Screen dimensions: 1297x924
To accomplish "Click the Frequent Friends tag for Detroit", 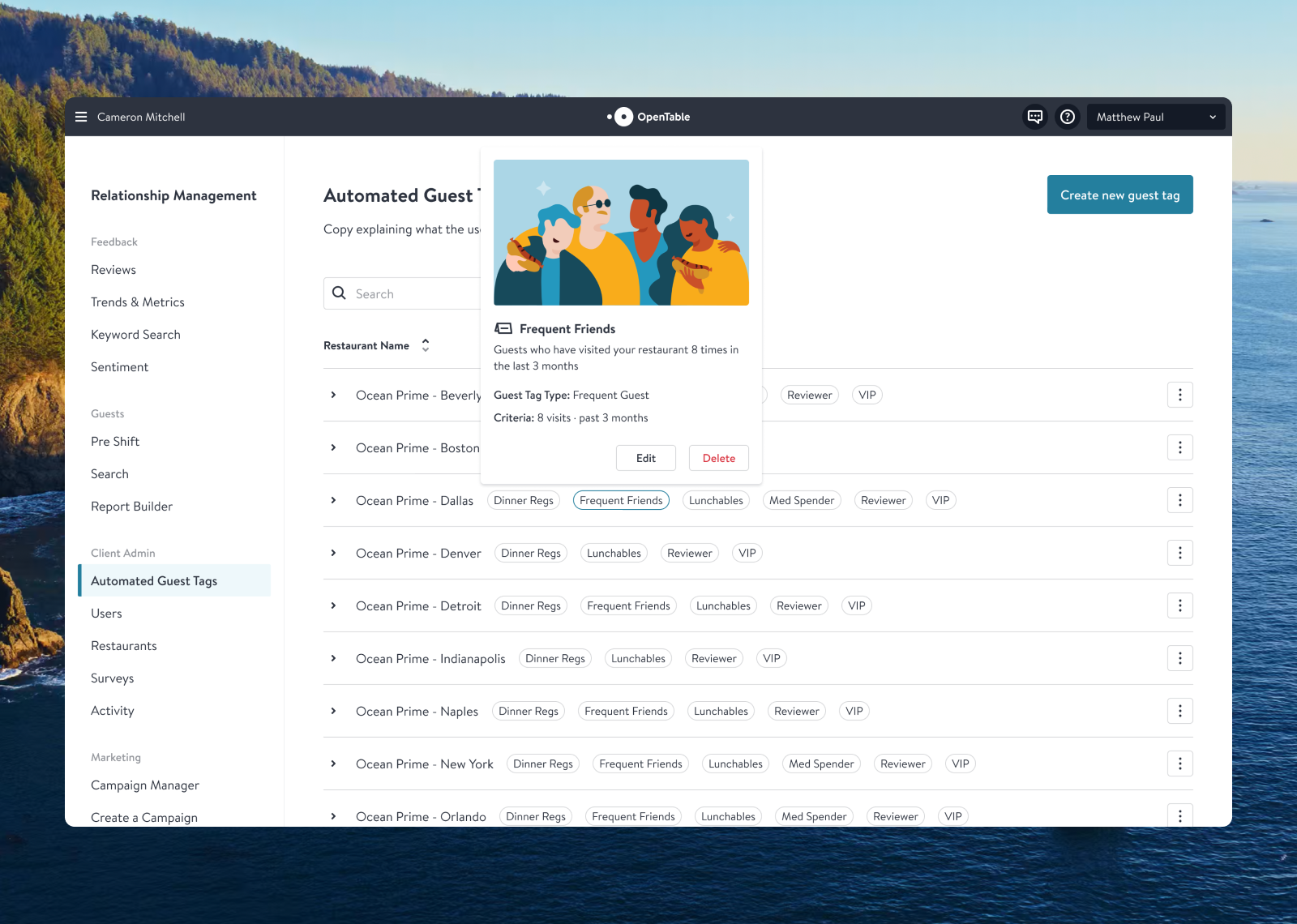I will 628,605.
